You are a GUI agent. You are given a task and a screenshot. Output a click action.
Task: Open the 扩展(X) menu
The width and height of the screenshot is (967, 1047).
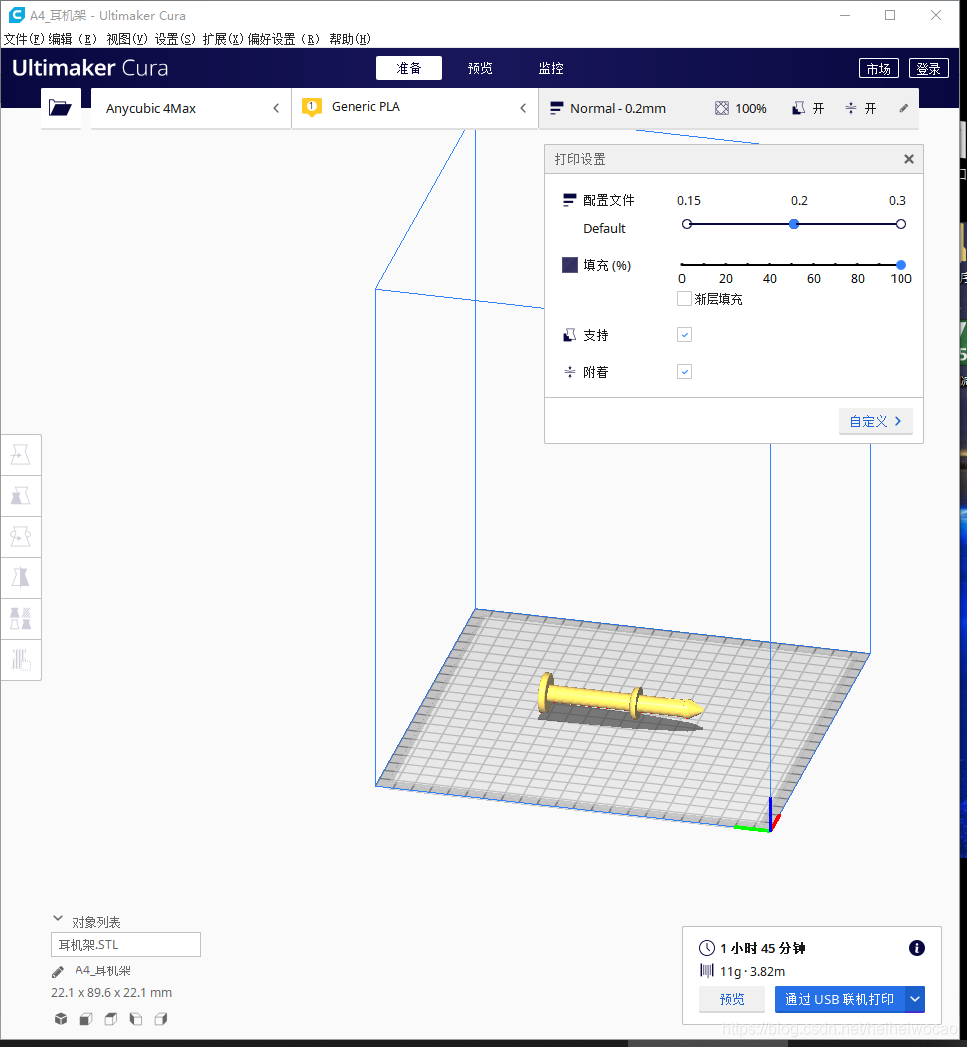[x=223, y=39]
